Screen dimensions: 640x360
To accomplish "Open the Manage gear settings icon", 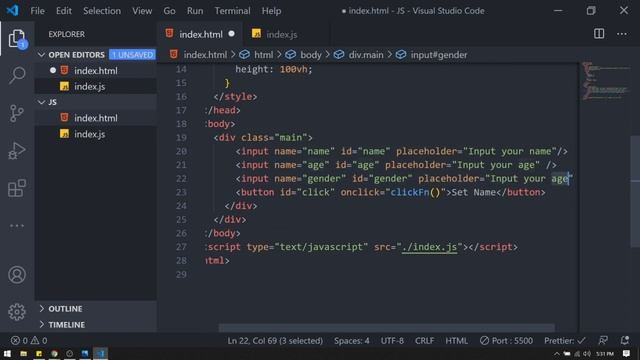I will [x=17, y=312].
